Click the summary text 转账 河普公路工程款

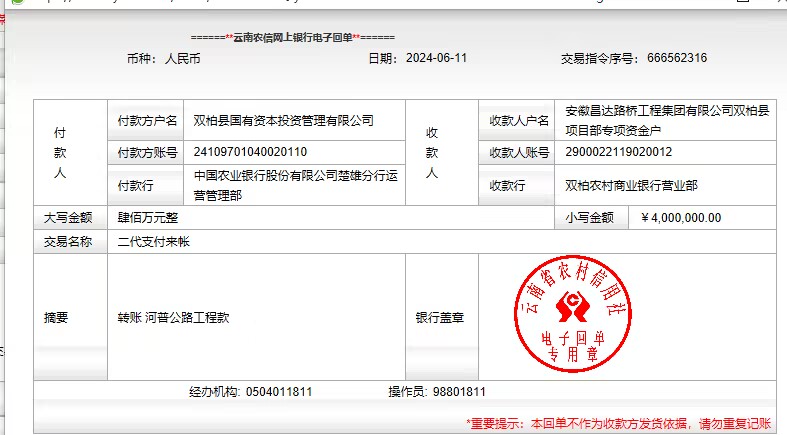pyautogui.click(x=173, y=318)
